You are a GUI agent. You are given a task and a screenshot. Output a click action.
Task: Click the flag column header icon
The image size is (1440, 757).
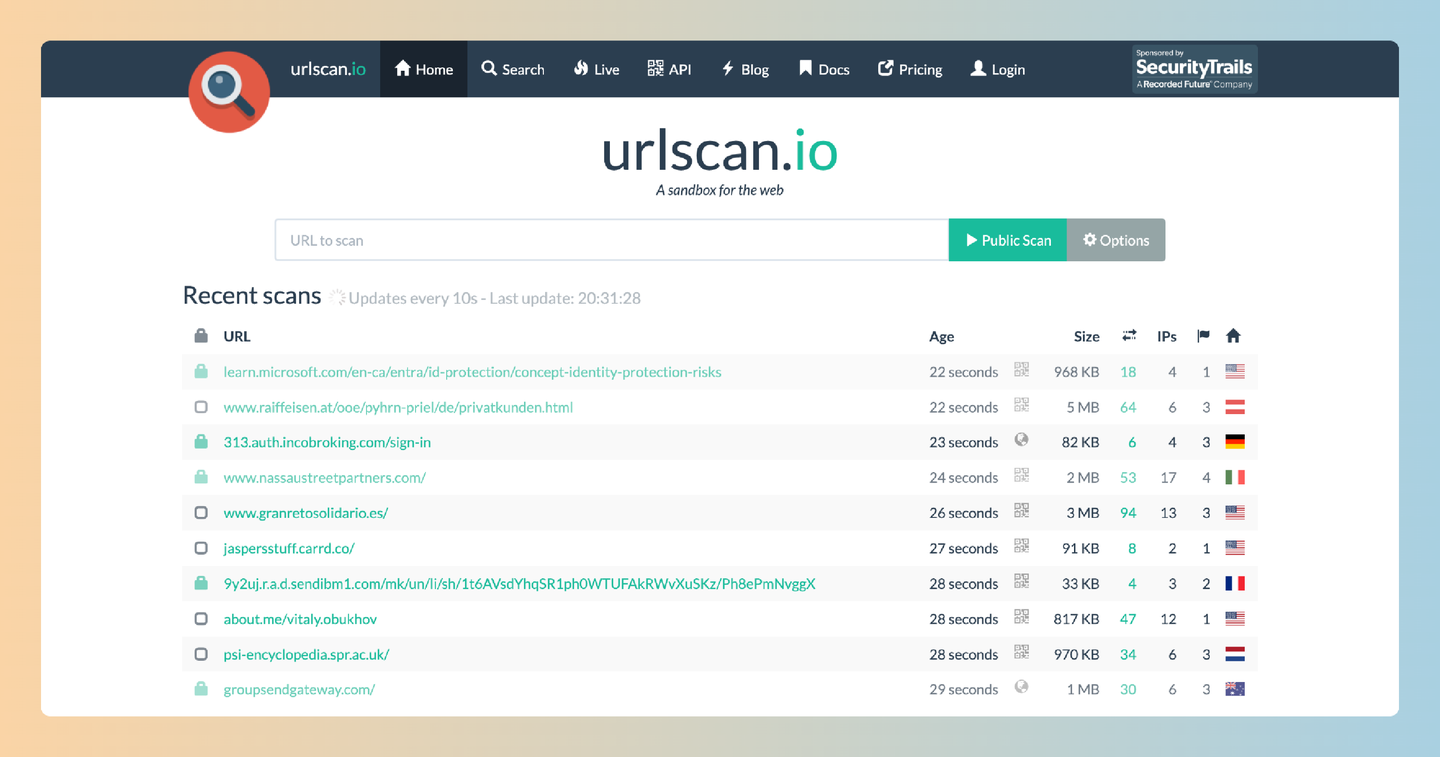1203,335
